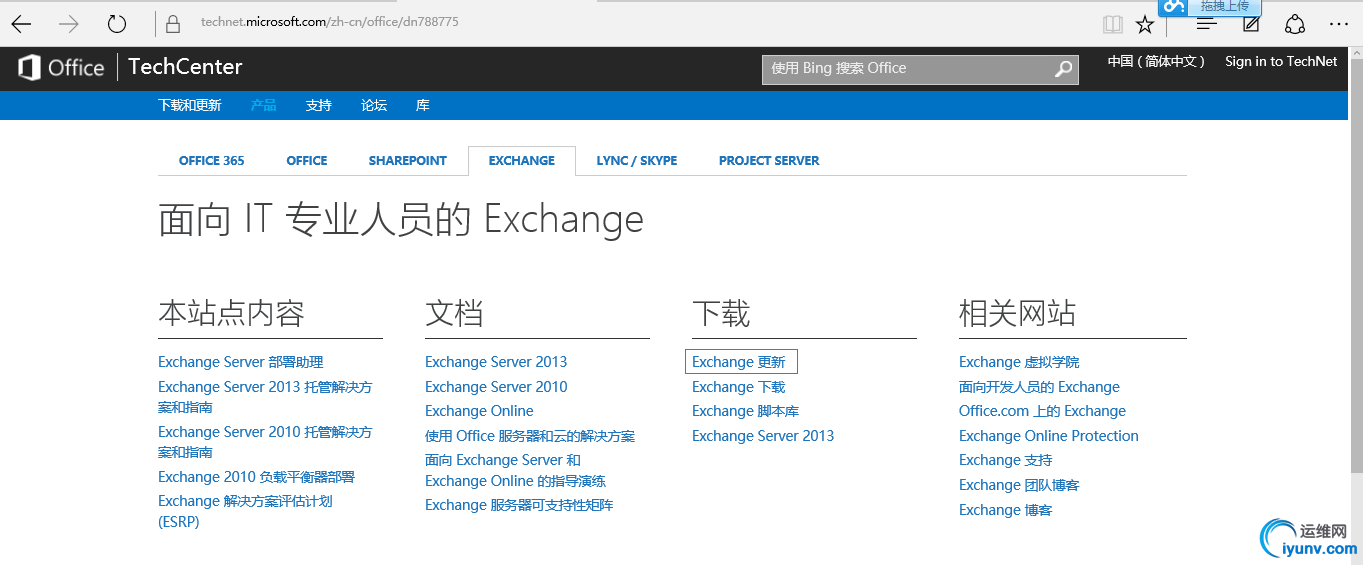The height and width of the screenshot is (565, 1363).
Task: Go forward with the browser forward arrow
Action: tap(69, 23)
